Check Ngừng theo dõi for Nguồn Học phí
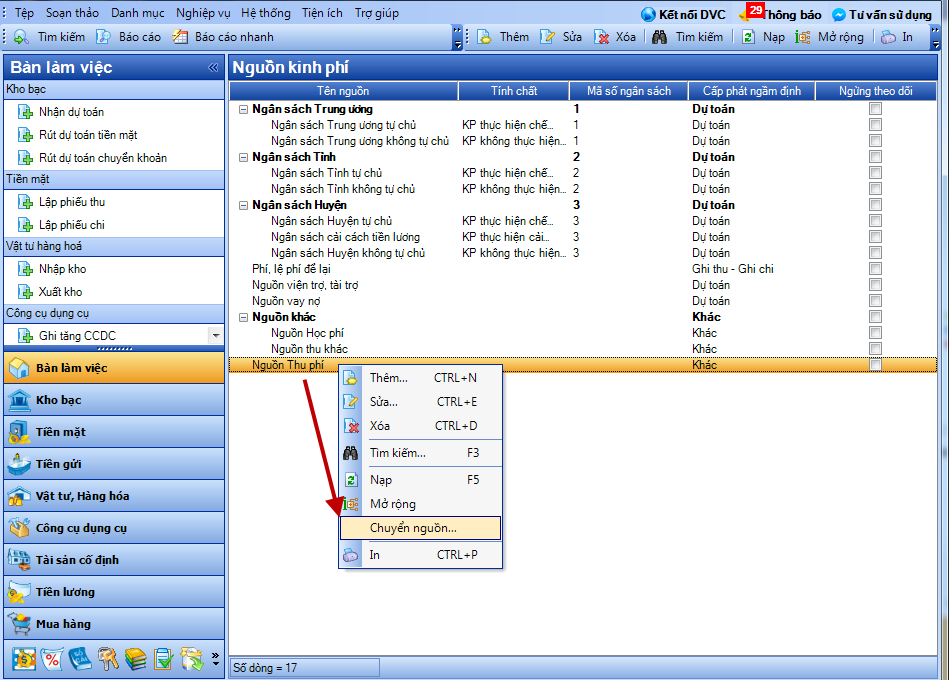 [875, 333]
